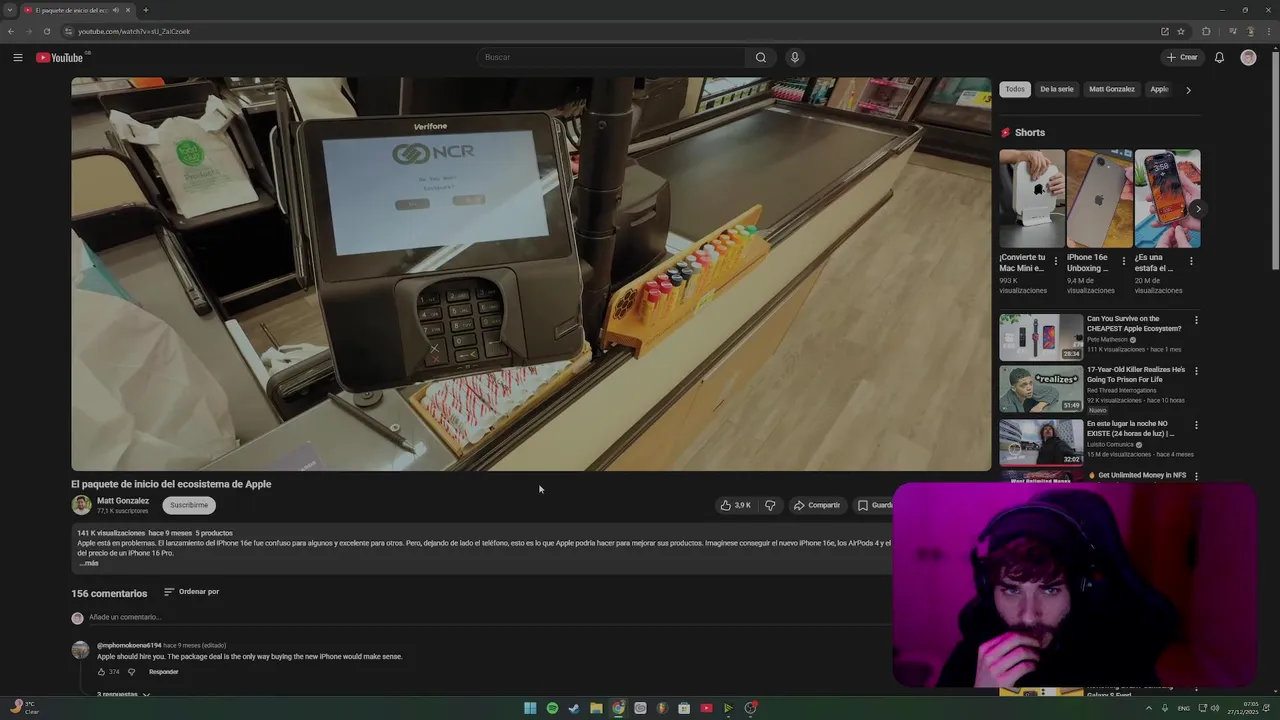Open Matt Gonzalez channel name link
The height and width of the screenshot is (720, 1280).
coord(123,501)
